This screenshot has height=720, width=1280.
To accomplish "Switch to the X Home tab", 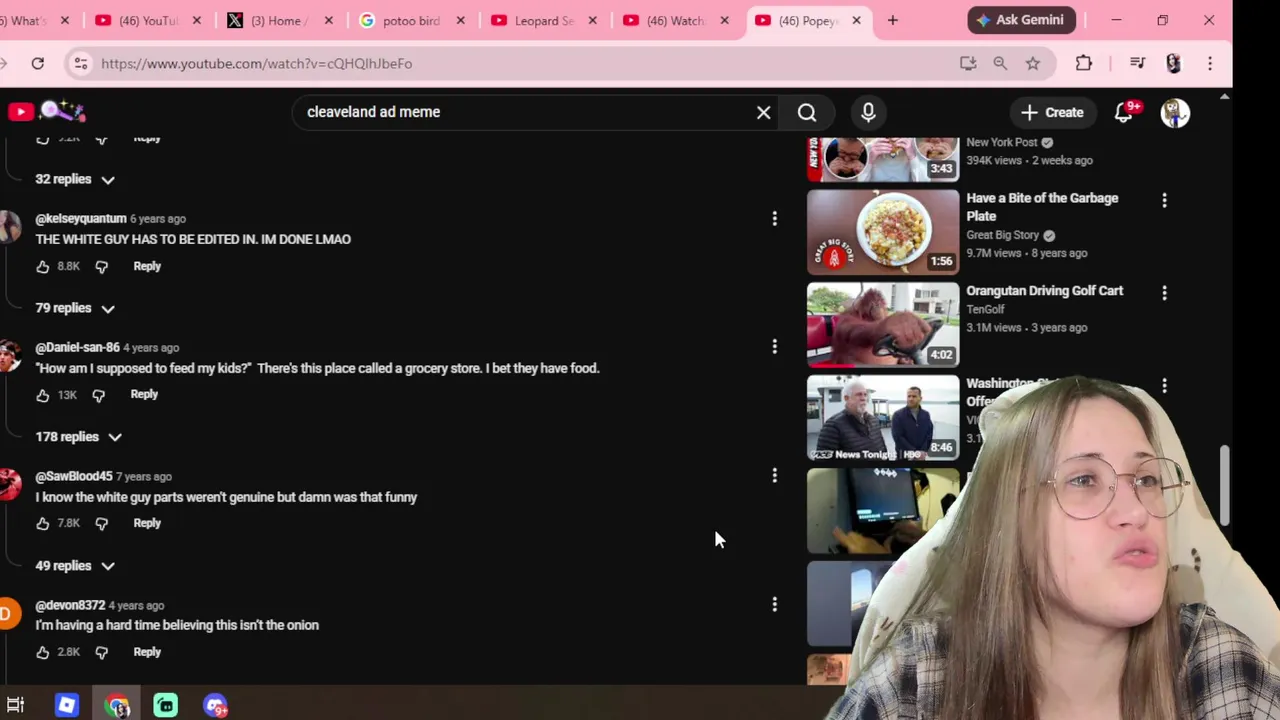I will [x=278, y=20].
